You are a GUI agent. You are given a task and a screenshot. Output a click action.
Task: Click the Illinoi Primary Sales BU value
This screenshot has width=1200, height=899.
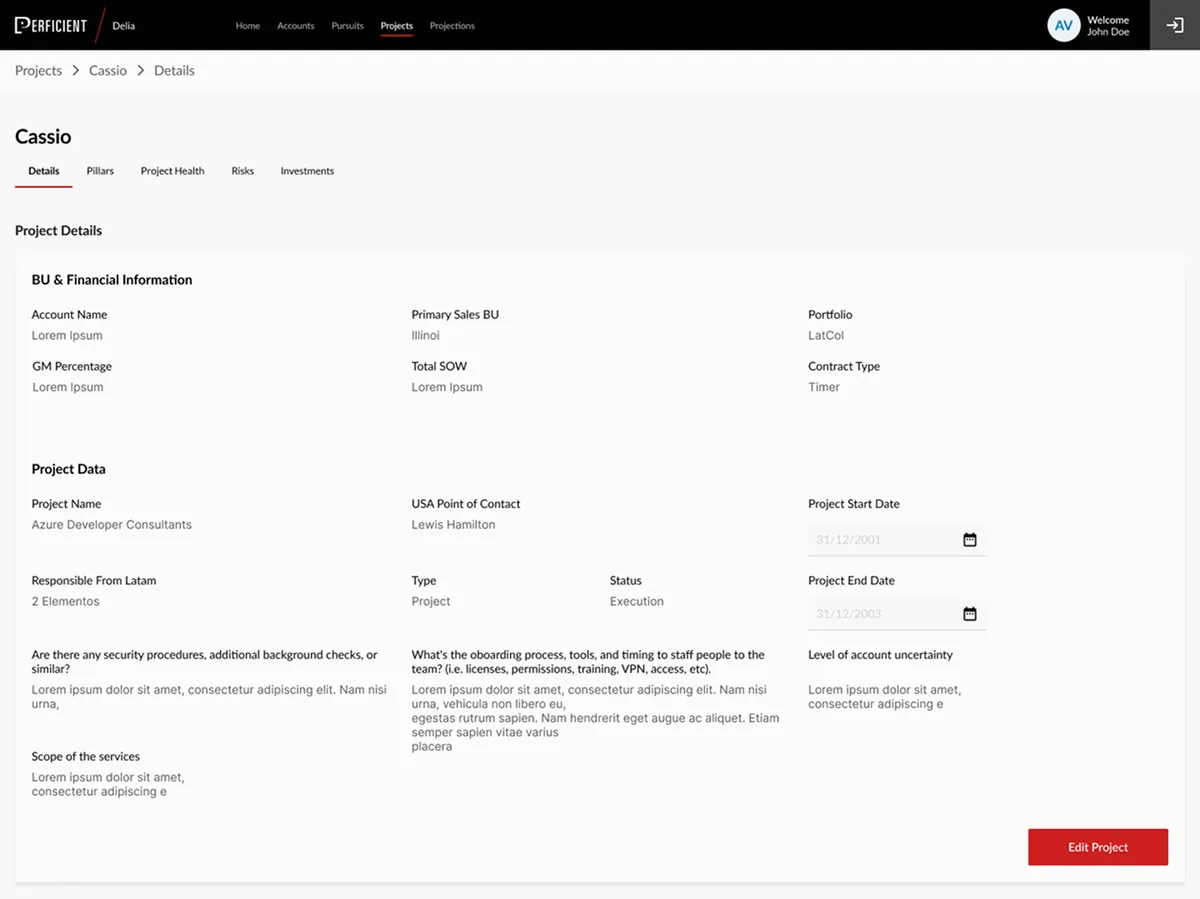pyautogui.click(x=426, y=336)
